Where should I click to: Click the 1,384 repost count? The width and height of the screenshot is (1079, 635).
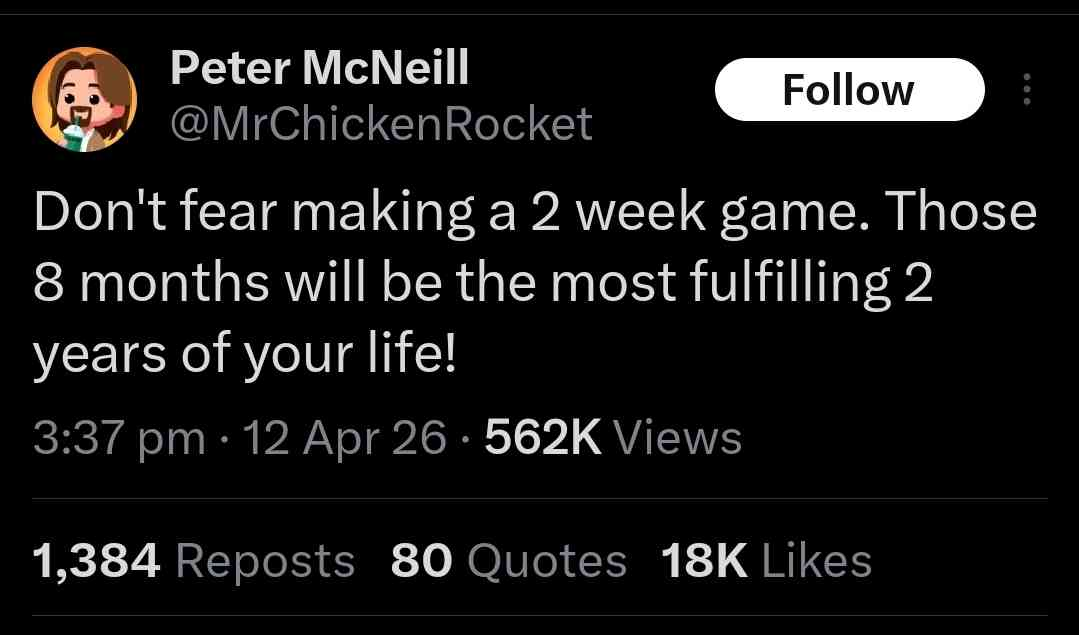(96, 561)
